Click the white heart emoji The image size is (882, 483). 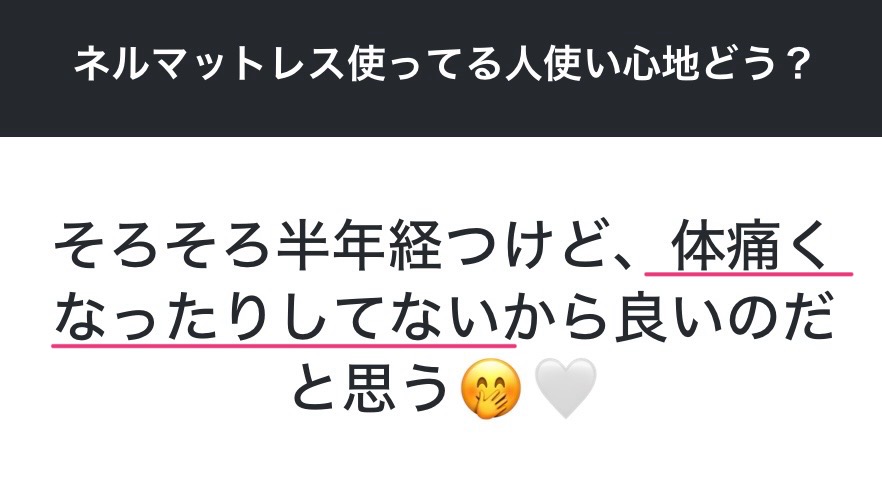click(565, 389)
